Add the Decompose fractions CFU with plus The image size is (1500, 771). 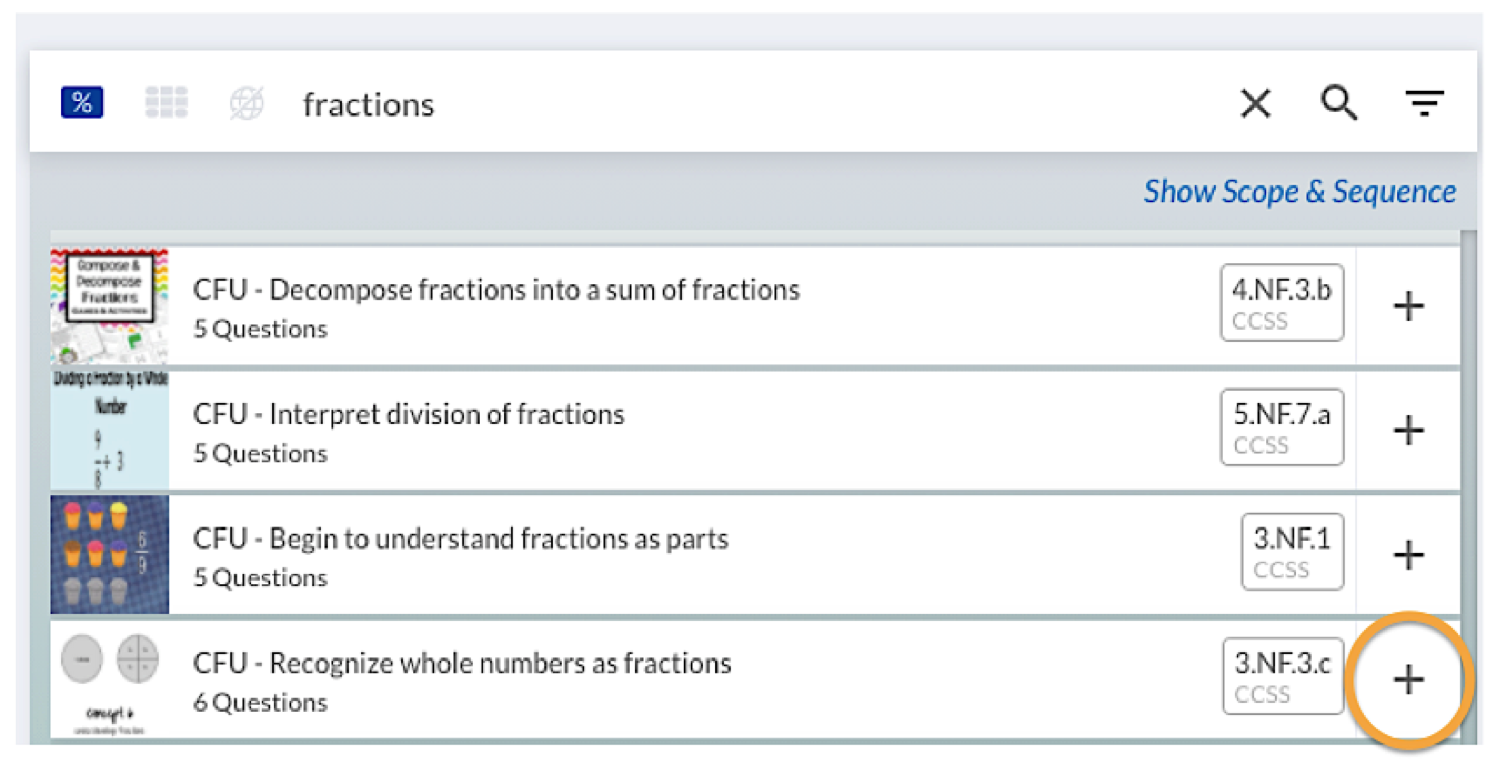[1408, 306]
